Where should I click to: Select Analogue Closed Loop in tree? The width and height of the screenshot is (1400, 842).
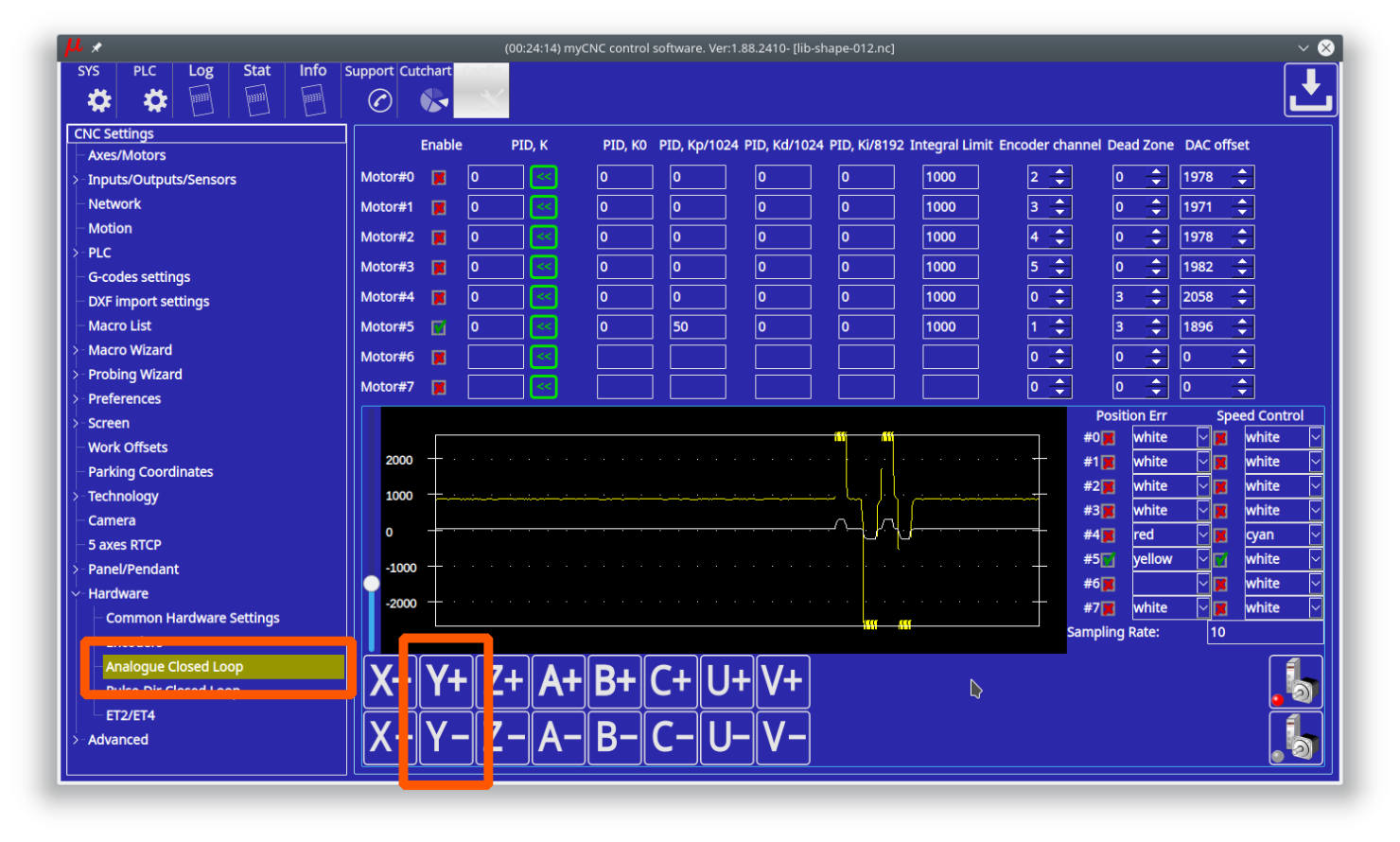click(x=174, y=667)
